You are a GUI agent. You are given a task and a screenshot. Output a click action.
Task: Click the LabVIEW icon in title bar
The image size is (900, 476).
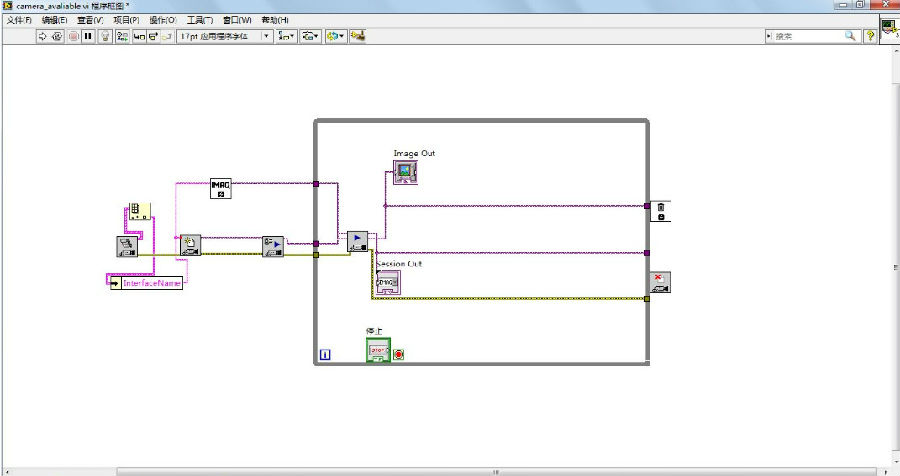tap(7, 5)
